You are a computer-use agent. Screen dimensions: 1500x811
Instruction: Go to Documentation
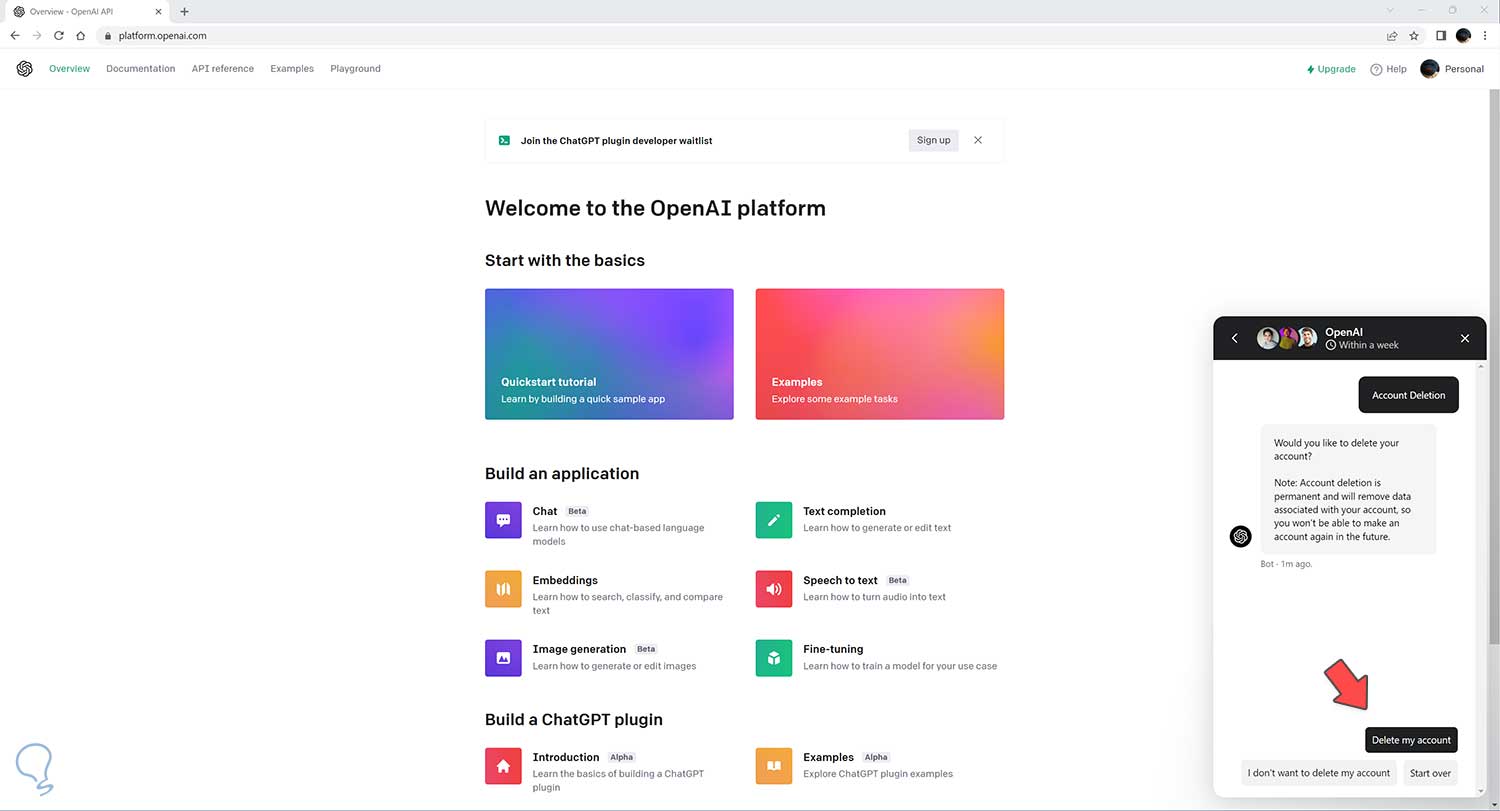[x=140, y=69]
